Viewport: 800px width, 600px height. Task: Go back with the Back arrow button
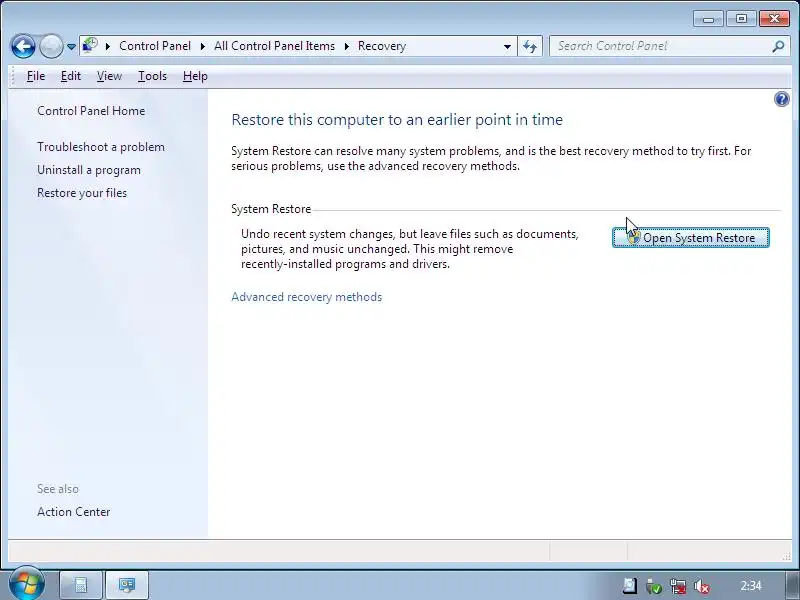(23, 46)
